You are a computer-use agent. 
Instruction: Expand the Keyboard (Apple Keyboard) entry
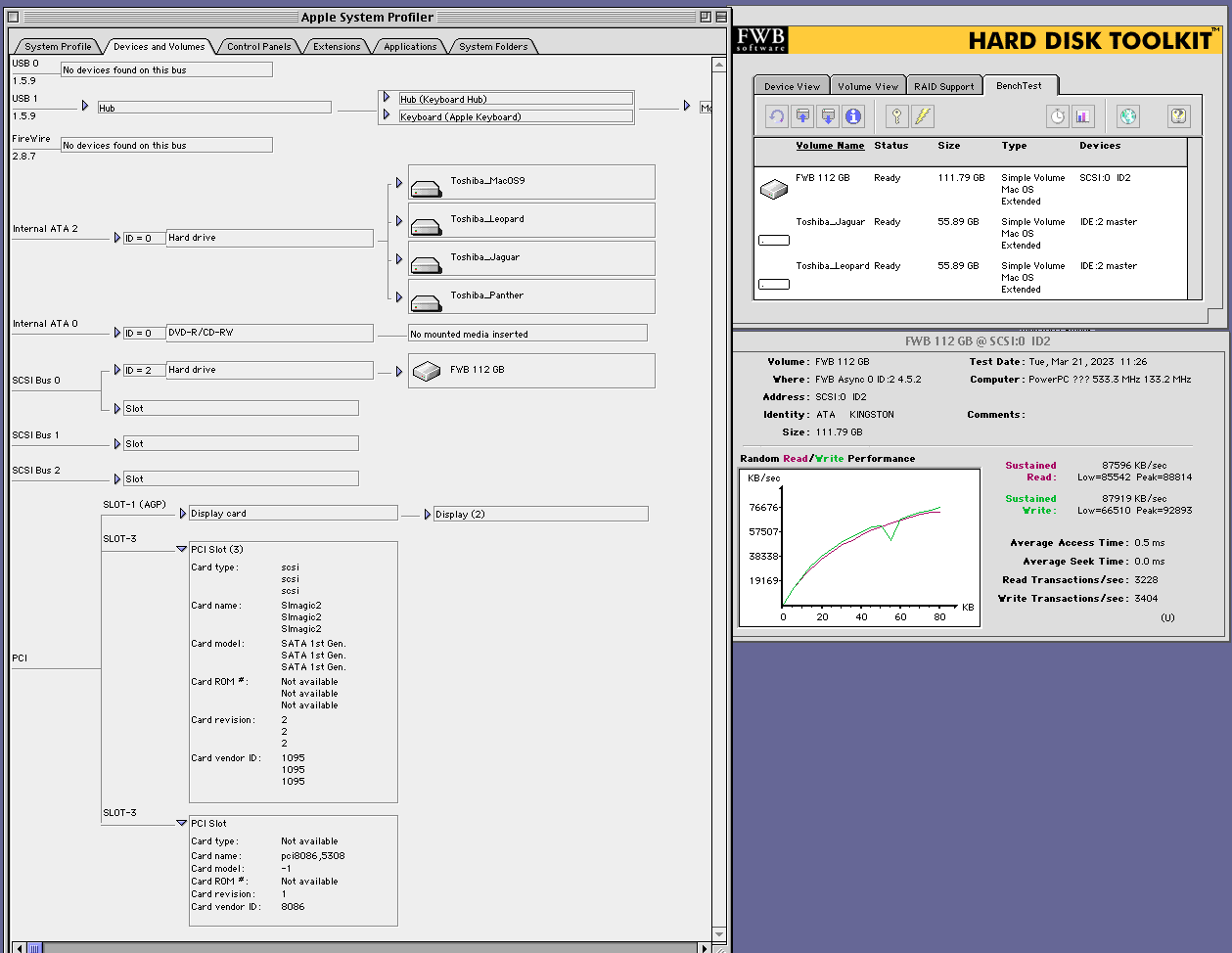tap(388, 115)
